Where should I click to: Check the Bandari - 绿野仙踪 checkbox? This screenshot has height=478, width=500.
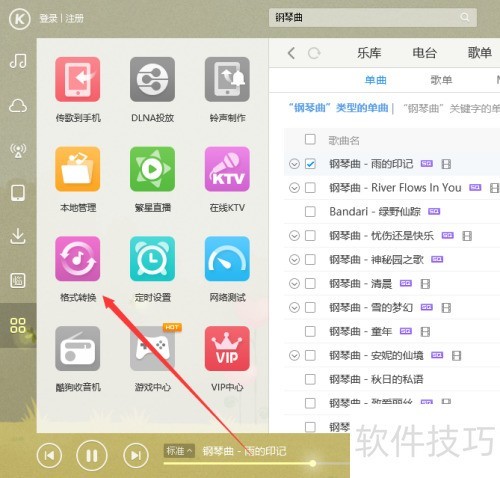(310, 212)
